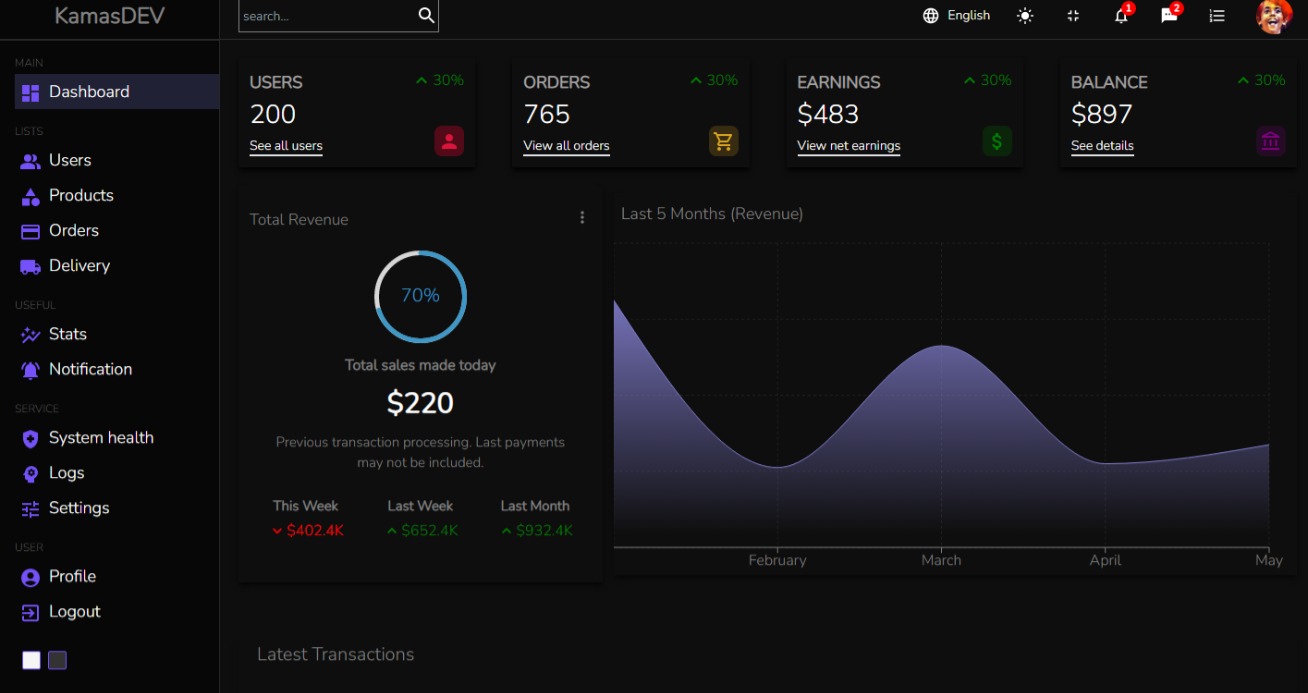Click the Users people icon in sidebar

[x=30, y=161]
